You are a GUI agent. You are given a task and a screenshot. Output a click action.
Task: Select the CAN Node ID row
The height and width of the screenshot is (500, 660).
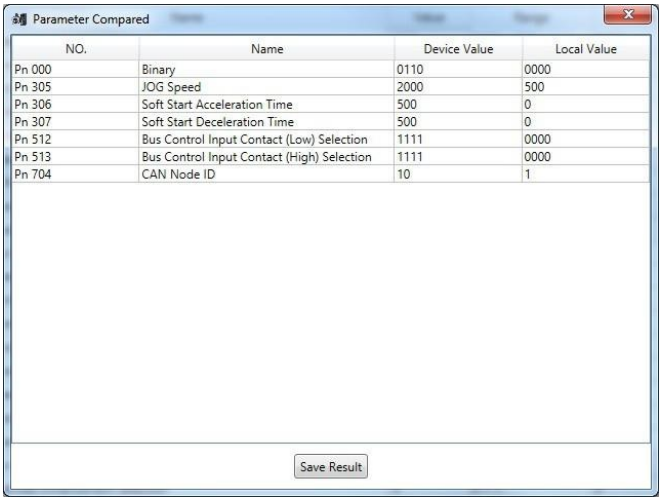coord(331,174)
